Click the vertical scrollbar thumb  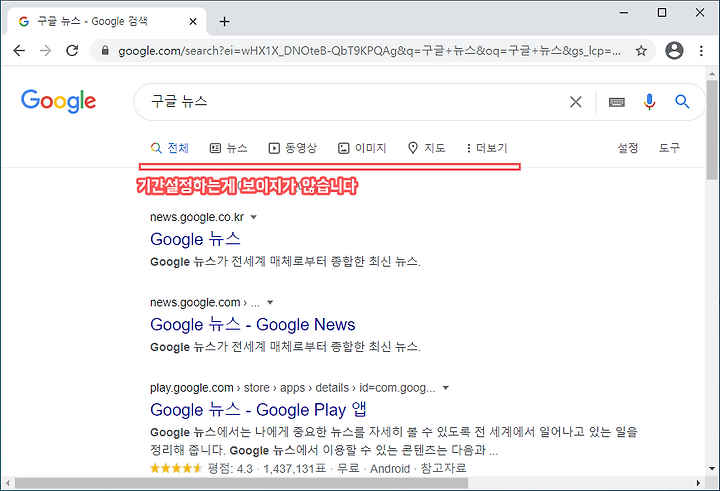click(712, 130)
